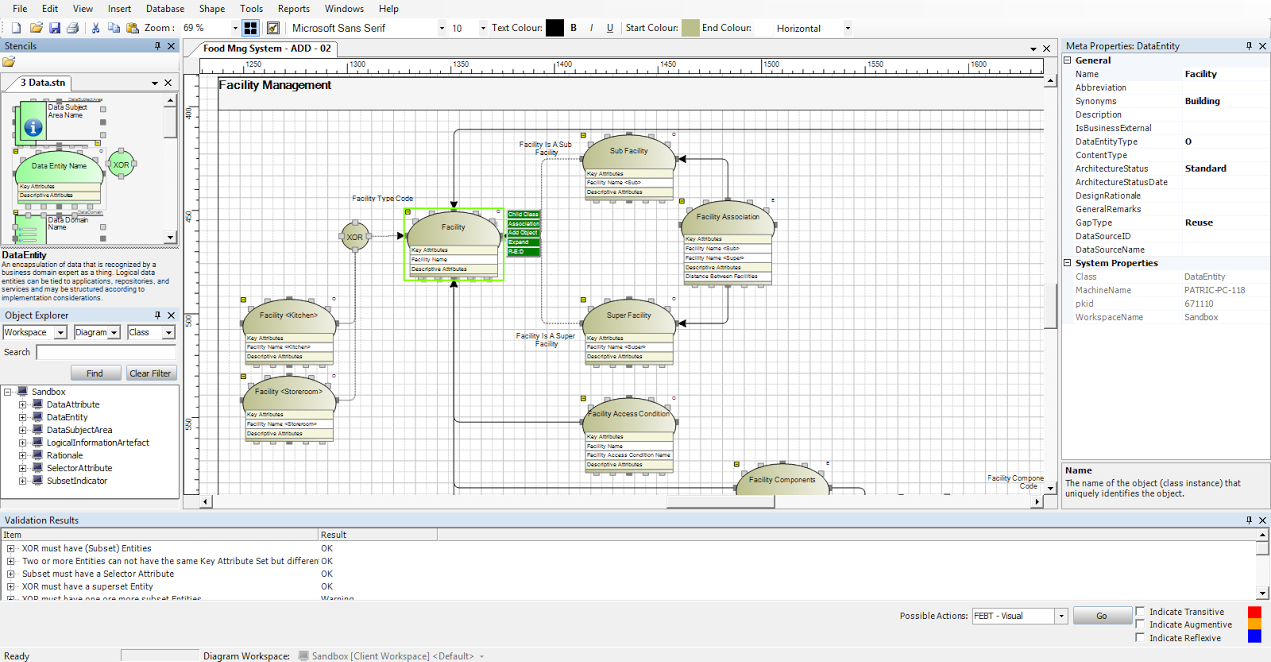Select the Facility Association entity shape
The width and height of the screenshot is (1271, 662).
[728, 243]
